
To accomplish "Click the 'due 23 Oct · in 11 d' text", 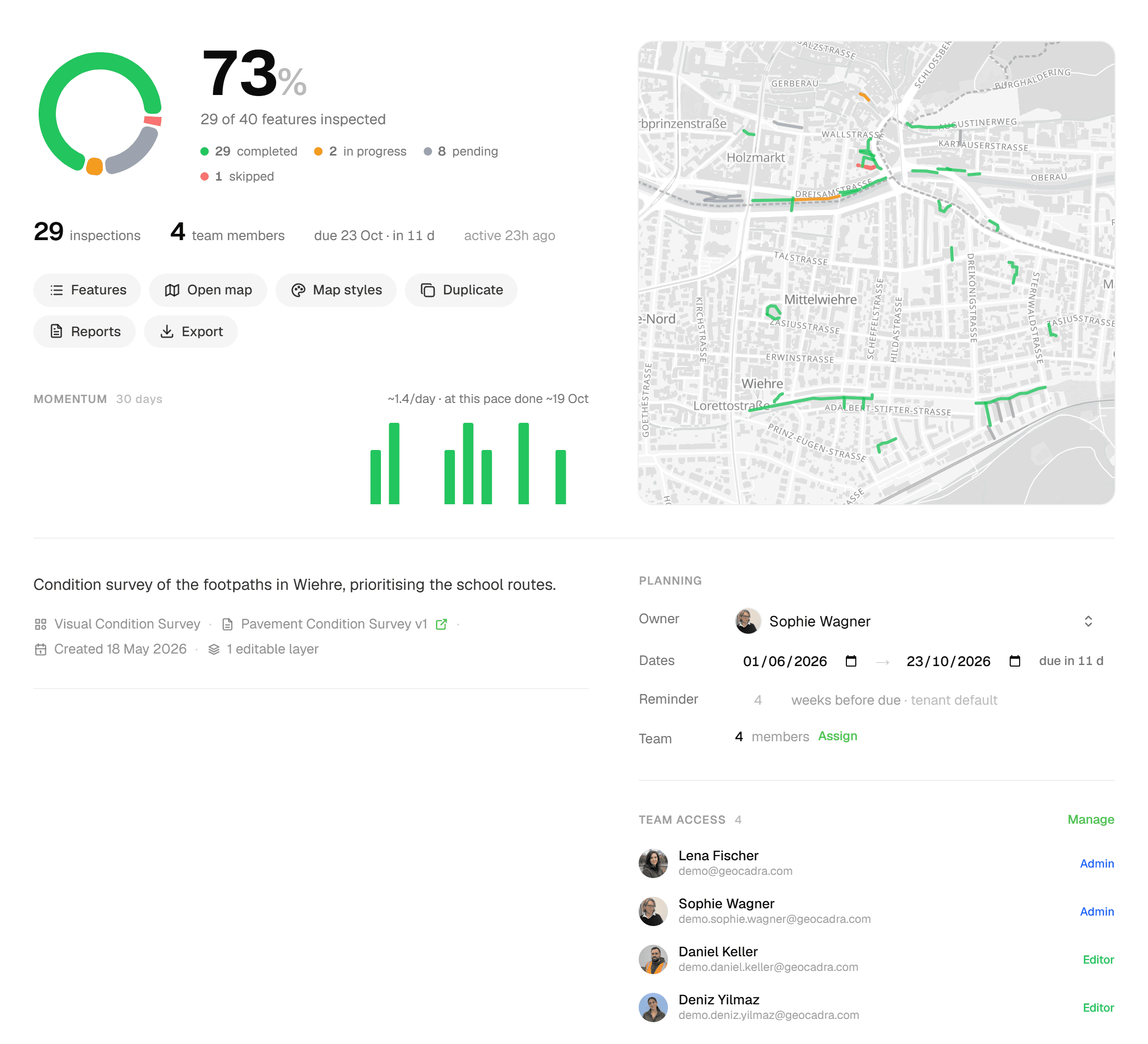I will (374, 236).
